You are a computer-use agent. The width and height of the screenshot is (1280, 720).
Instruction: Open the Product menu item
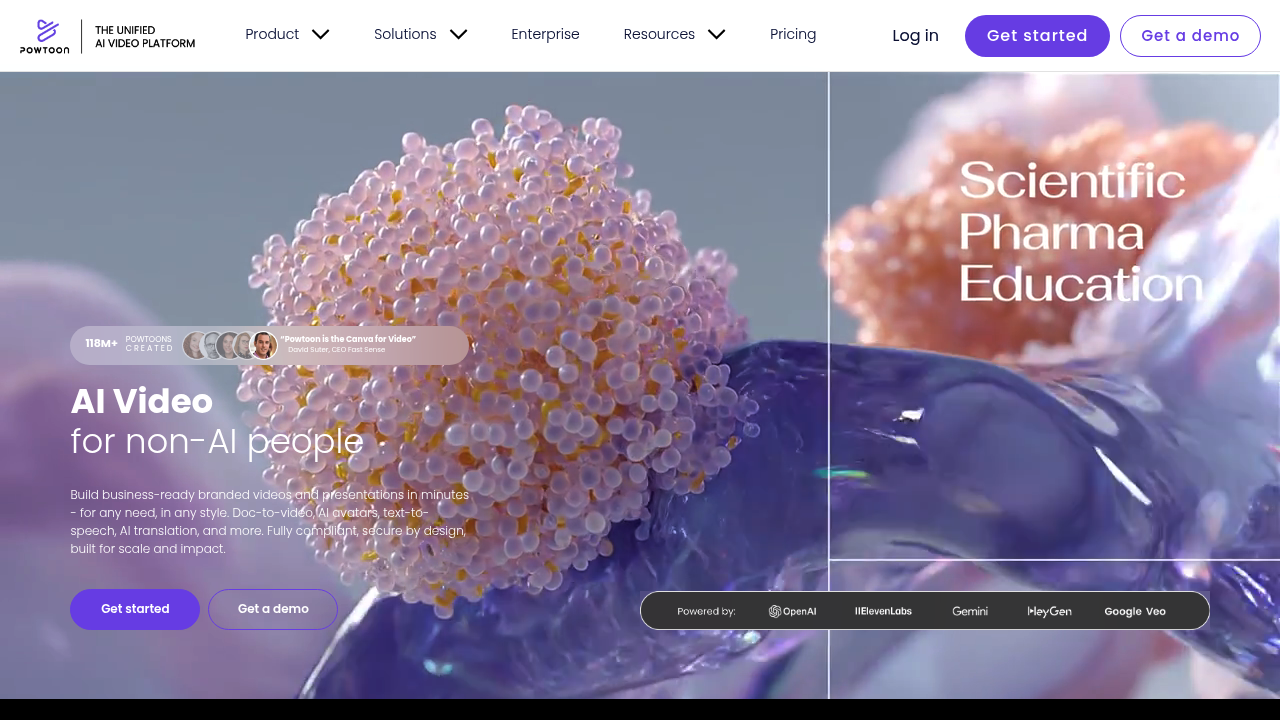point(272,34)
